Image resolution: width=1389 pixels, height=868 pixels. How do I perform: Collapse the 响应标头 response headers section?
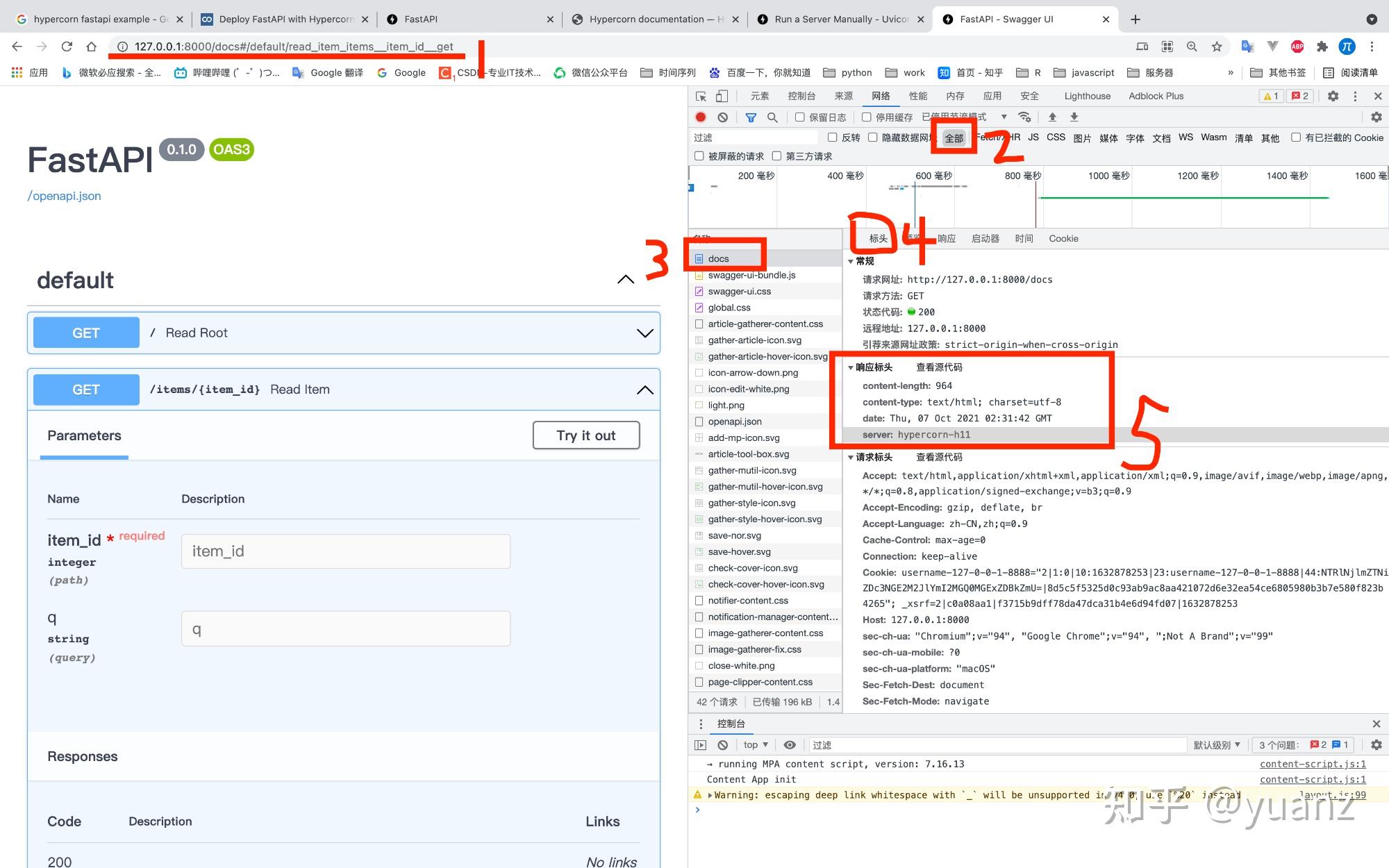click(x=851, y=367)
